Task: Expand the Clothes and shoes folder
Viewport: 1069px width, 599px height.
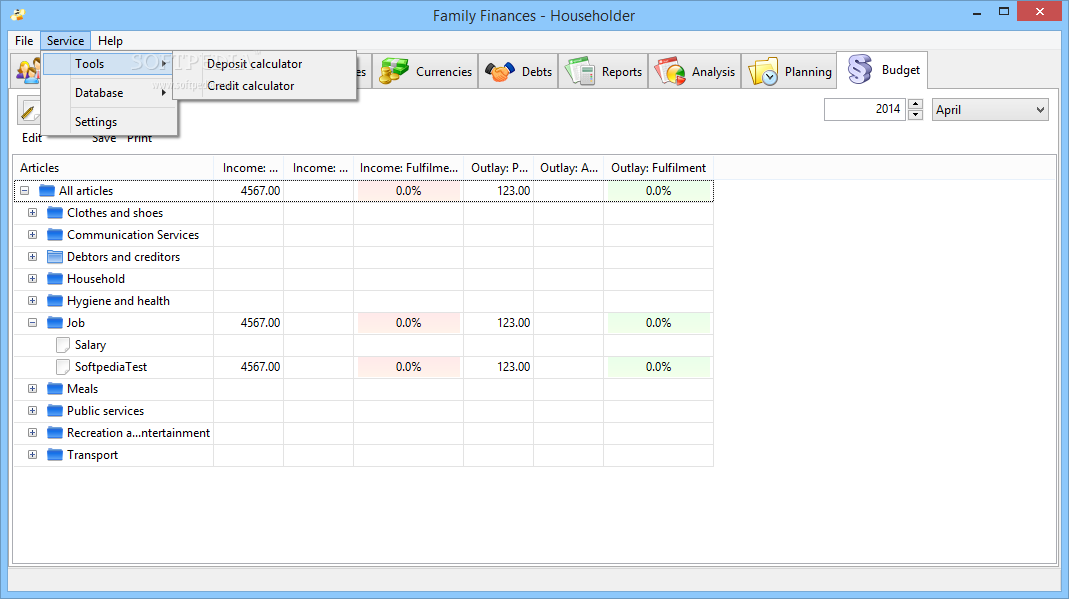Action: coord(32,213)
